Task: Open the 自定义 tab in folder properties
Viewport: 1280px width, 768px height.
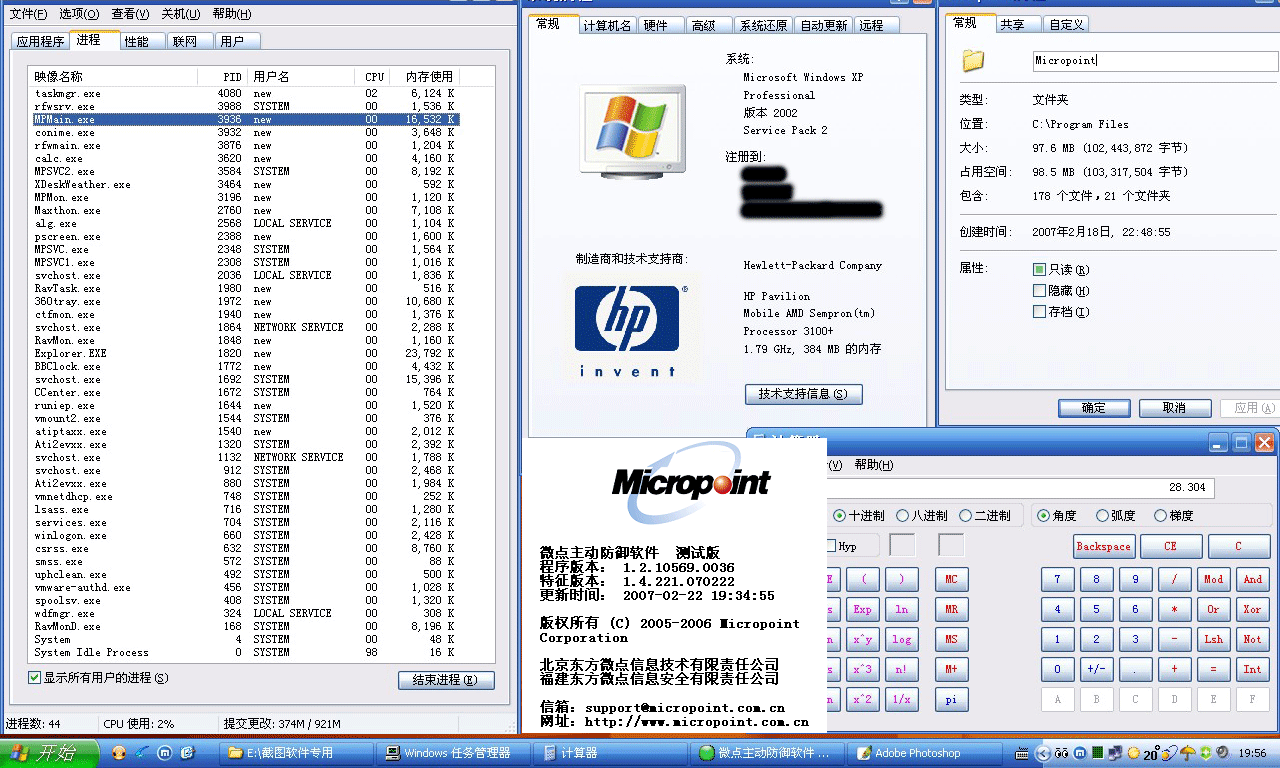Action: click(1067, 25)
